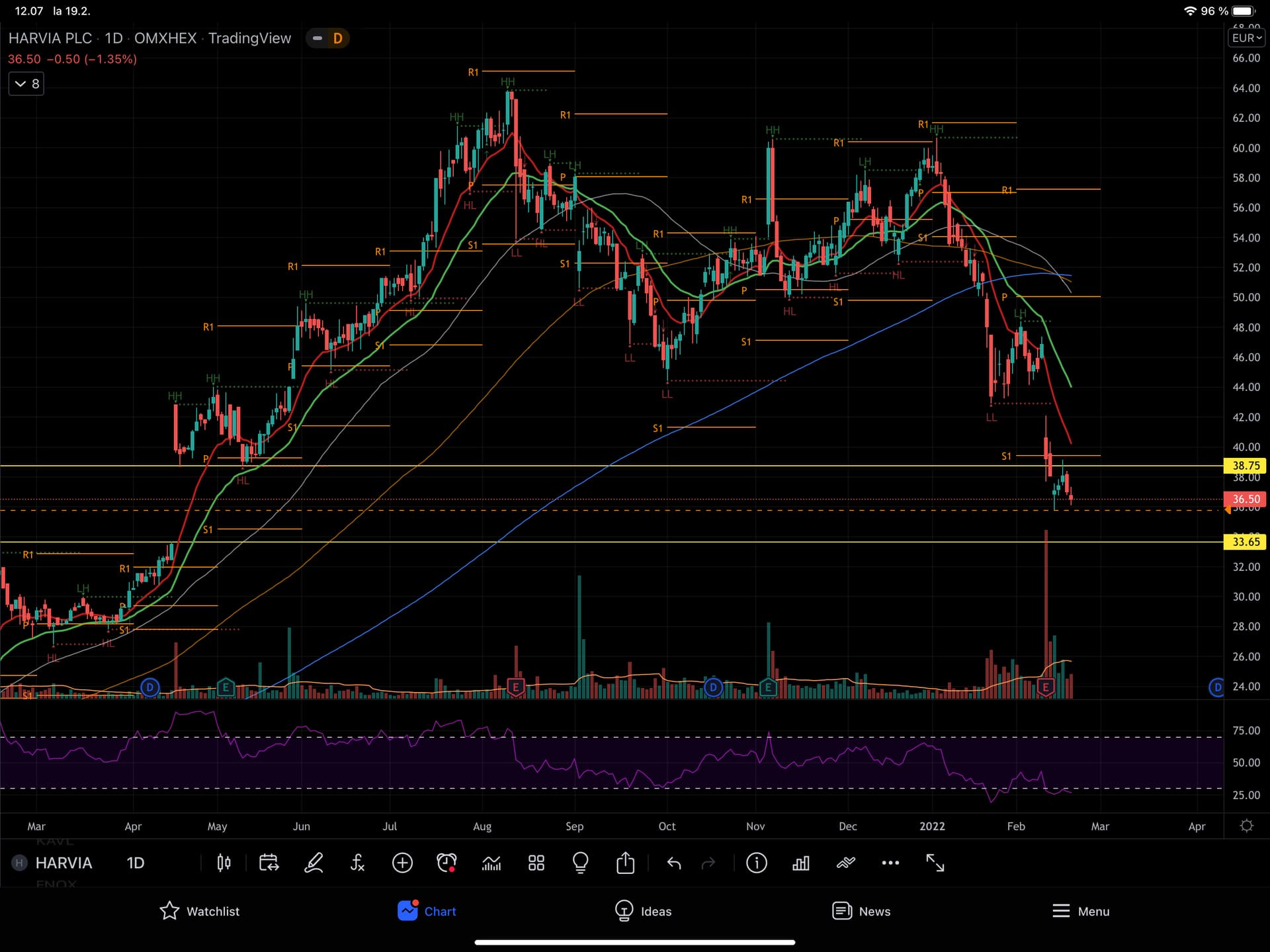Open the layout grid icon
The width and height of the screenshot is (1270, 952).
[x=536, y=863]
